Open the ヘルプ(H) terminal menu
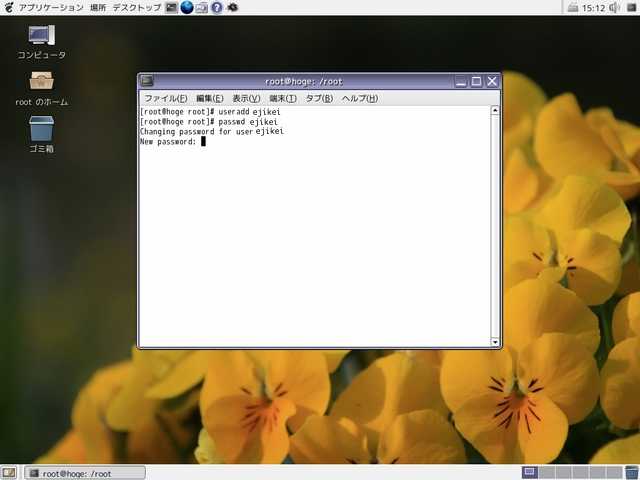 tap(360, 98)
